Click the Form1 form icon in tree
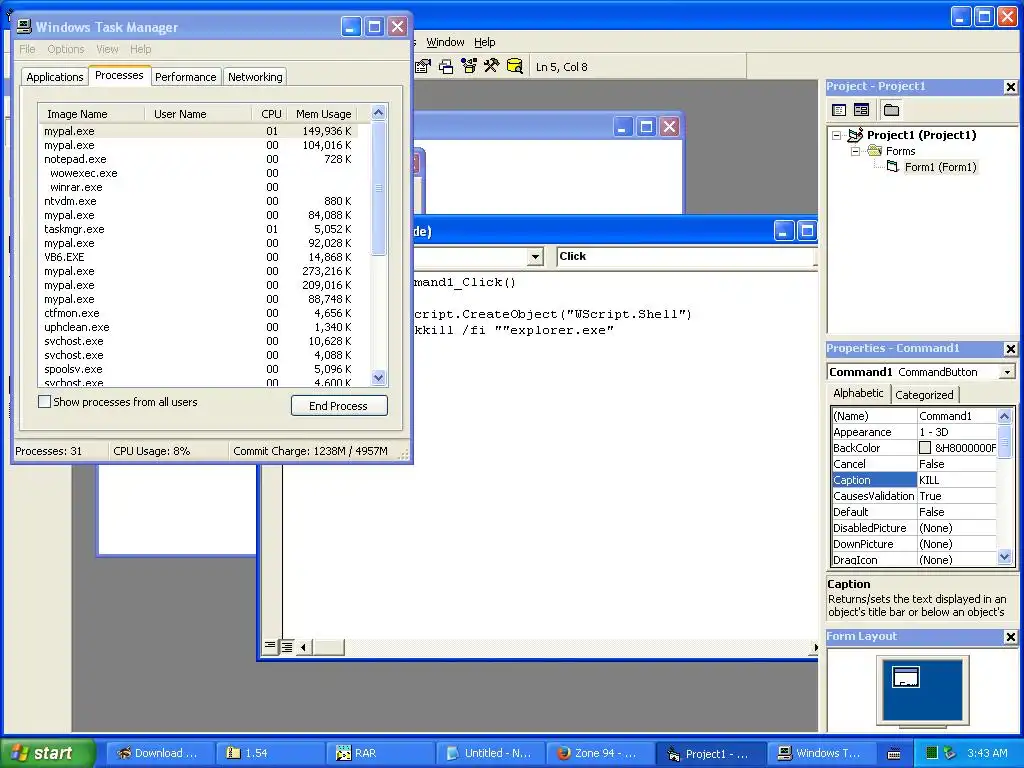The height and width of the screenshot is (768, 1024). pyautogui.click(x=893, y=167)
